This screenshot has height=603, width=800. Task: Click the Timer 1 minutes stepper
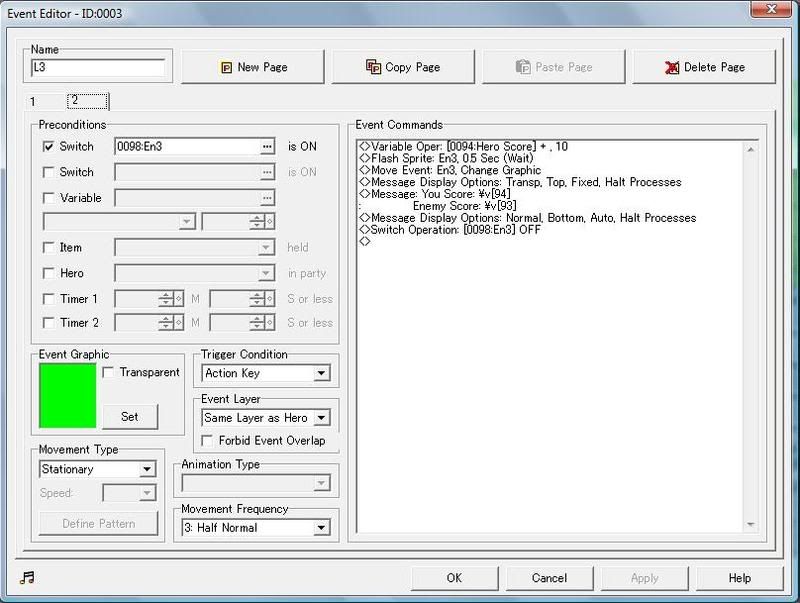coord(149,299)
